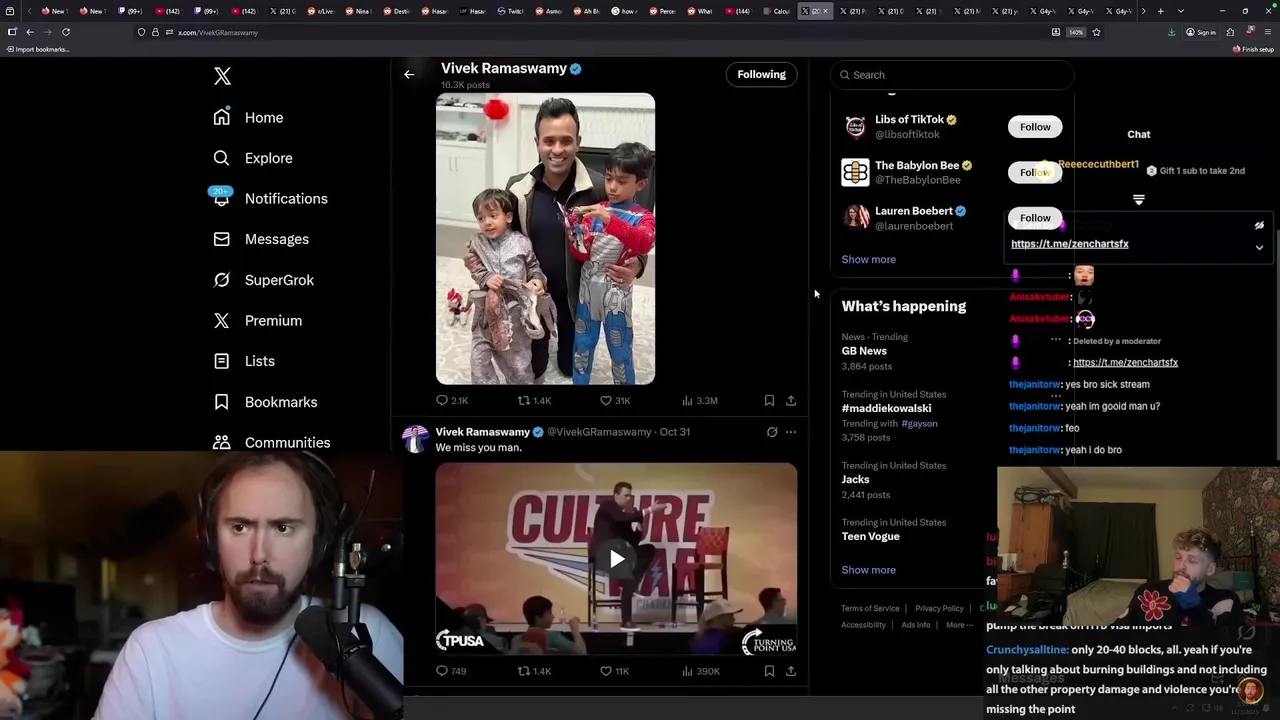Reply to the 'We miss you man' post
1280x720 pixels.
pyautogui.click(x=451, y=671)
